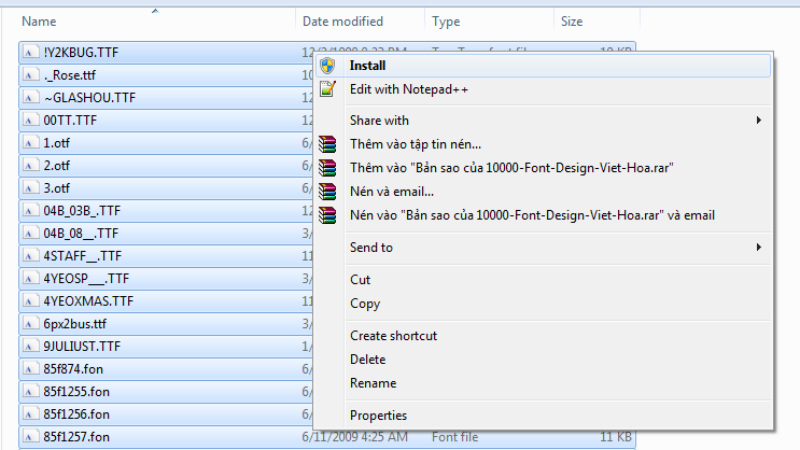Click the Install shield icon

[x=327, y=66]
